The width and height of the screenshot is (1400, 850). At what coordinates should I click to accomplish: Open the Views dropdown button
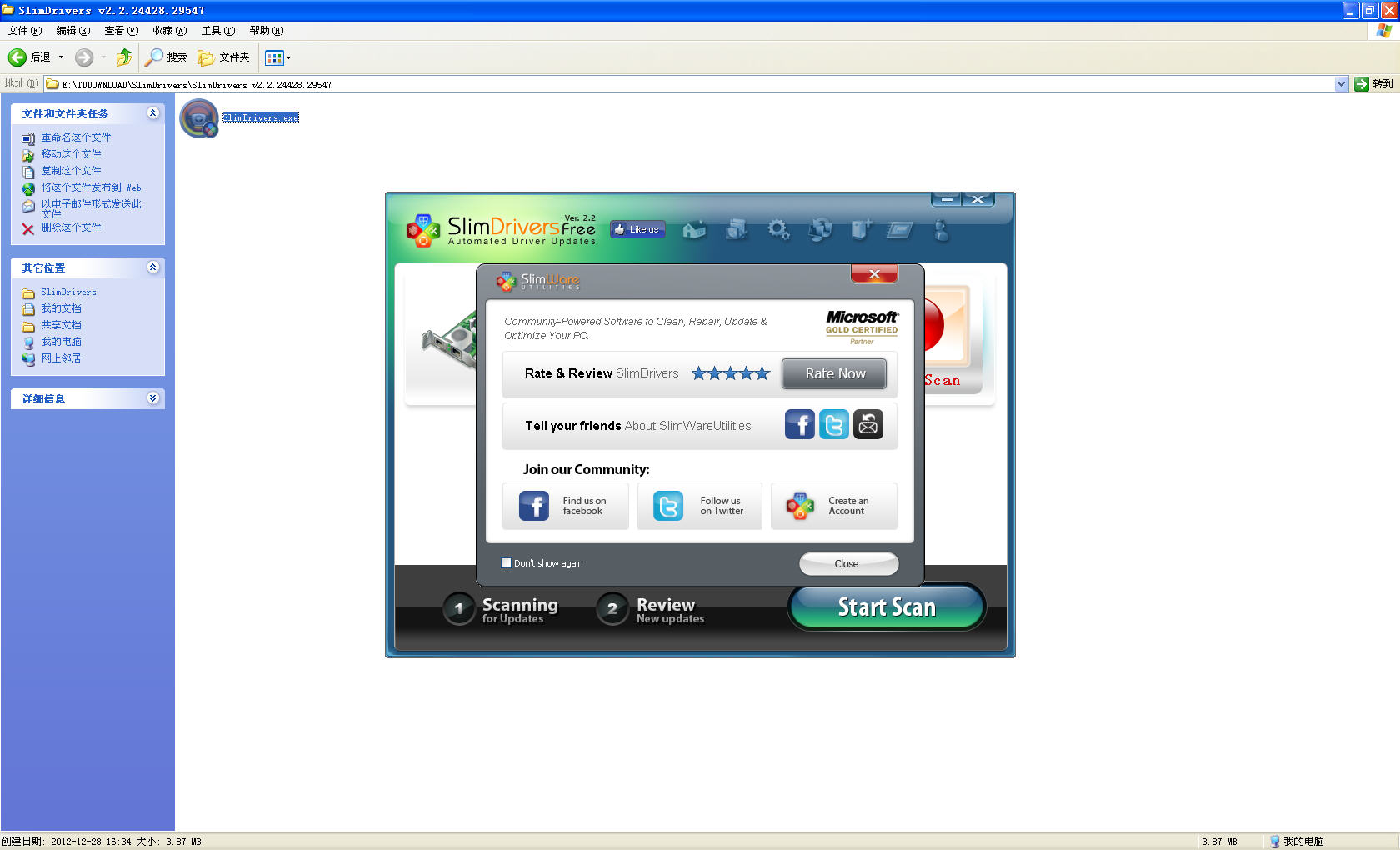277,57
